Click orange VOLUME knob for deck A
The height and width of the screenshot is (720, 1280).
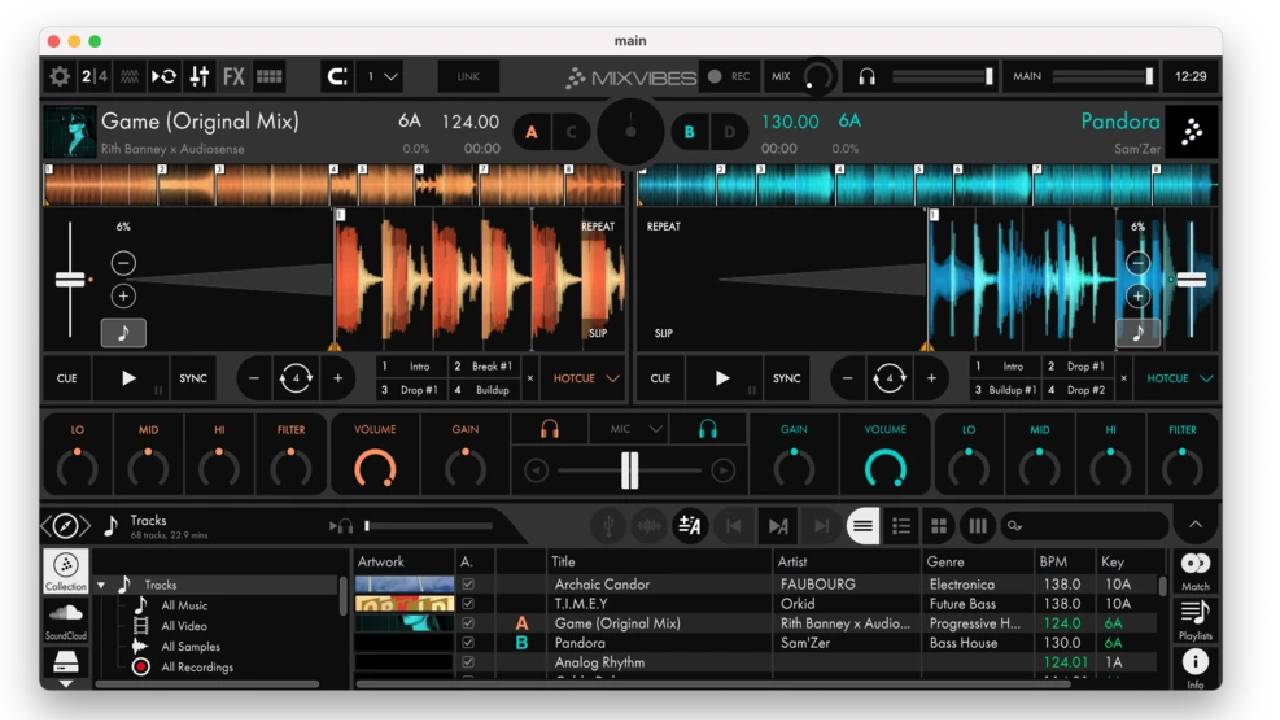[x=375, y=467]
